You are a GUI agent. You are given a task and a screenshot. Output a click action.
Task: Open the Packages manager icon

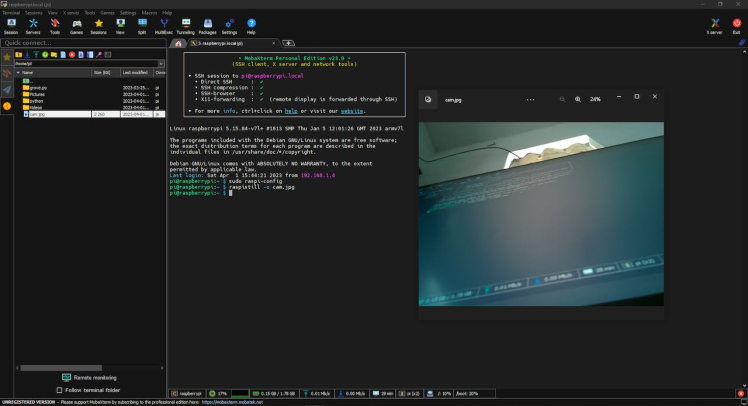pos(207,25)
